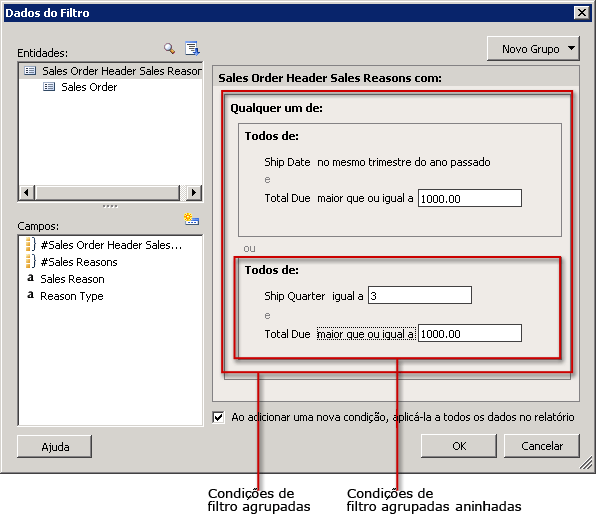This screenshot has height=514, width=596.
Task: Click the ou connector between groups
Action: click(249, 249)
